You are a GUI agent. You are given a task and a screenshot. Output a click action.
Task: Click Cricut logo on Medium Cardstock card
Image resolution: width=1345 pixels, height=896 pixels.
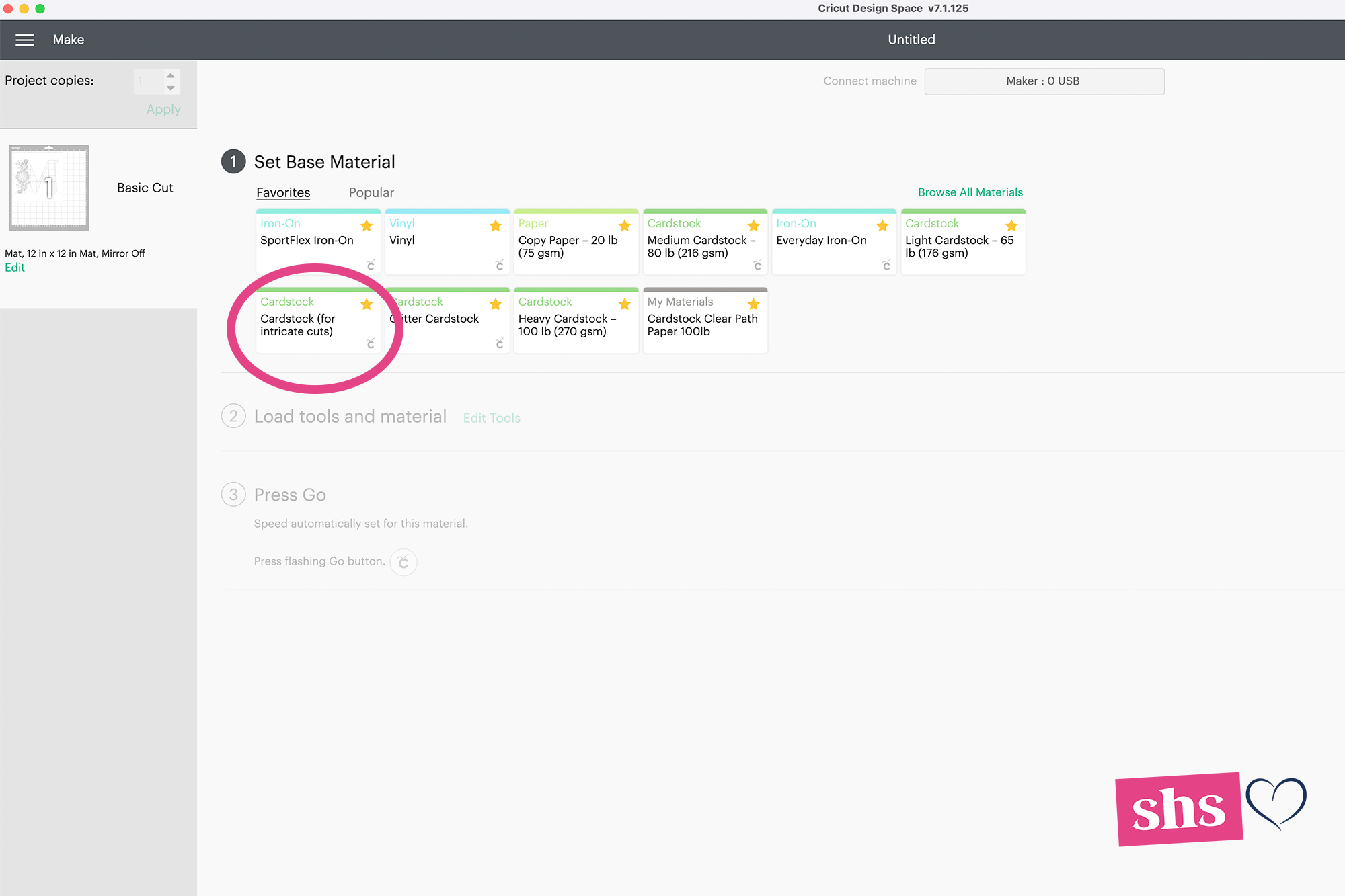click(x=758, y=266)
